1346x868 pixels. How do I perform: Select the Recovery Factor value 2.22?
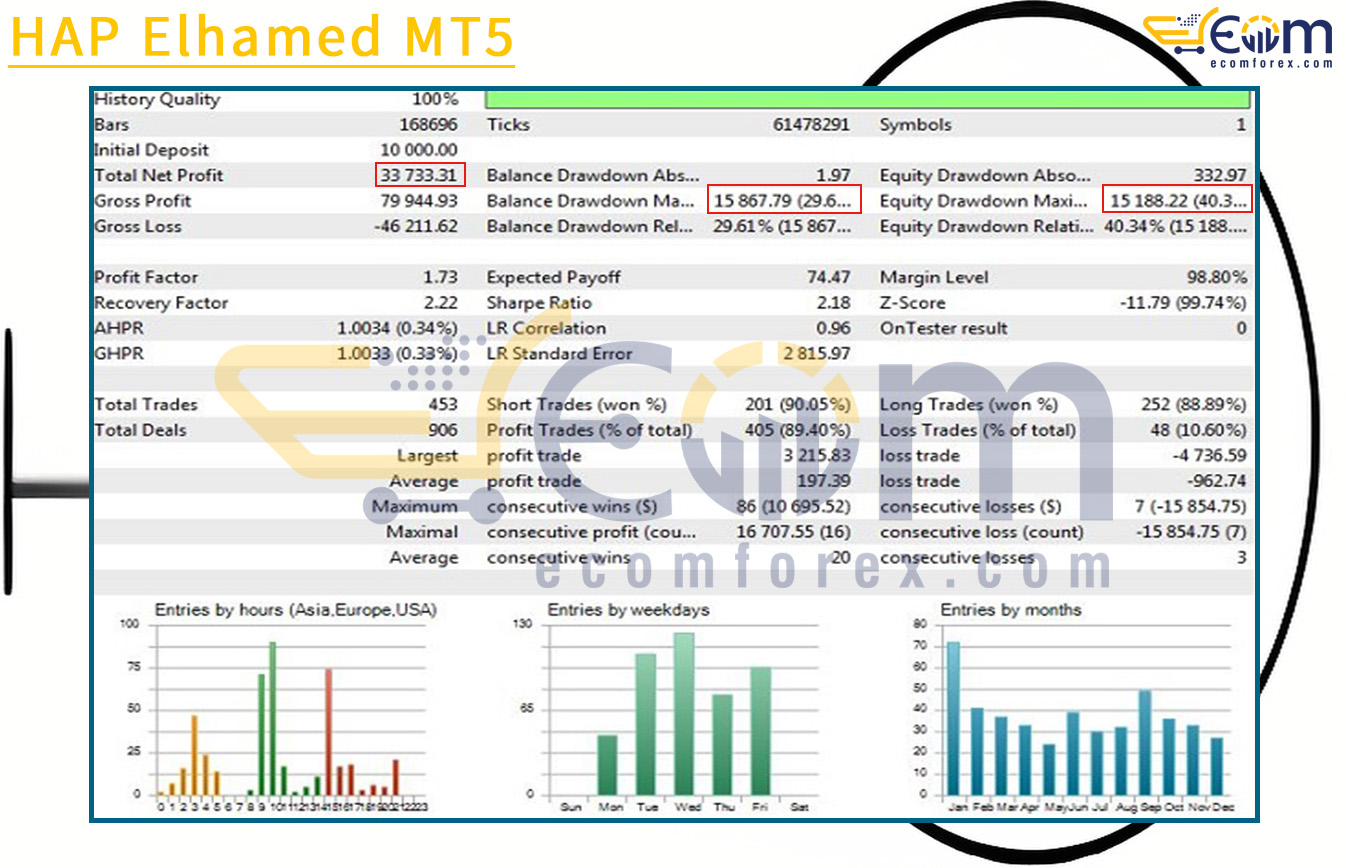(441, 303)
